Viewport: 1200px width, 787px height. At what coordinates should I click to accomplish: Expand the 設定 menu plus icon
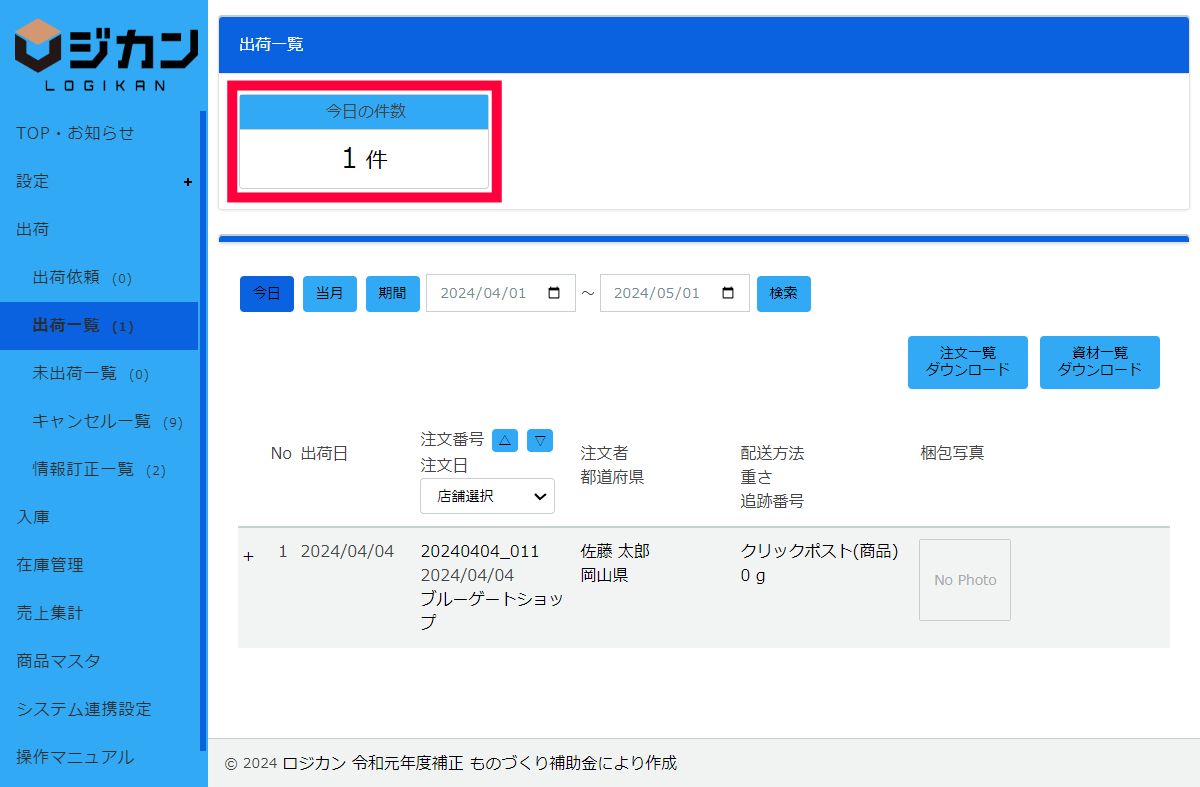click(x=187, y=182)
